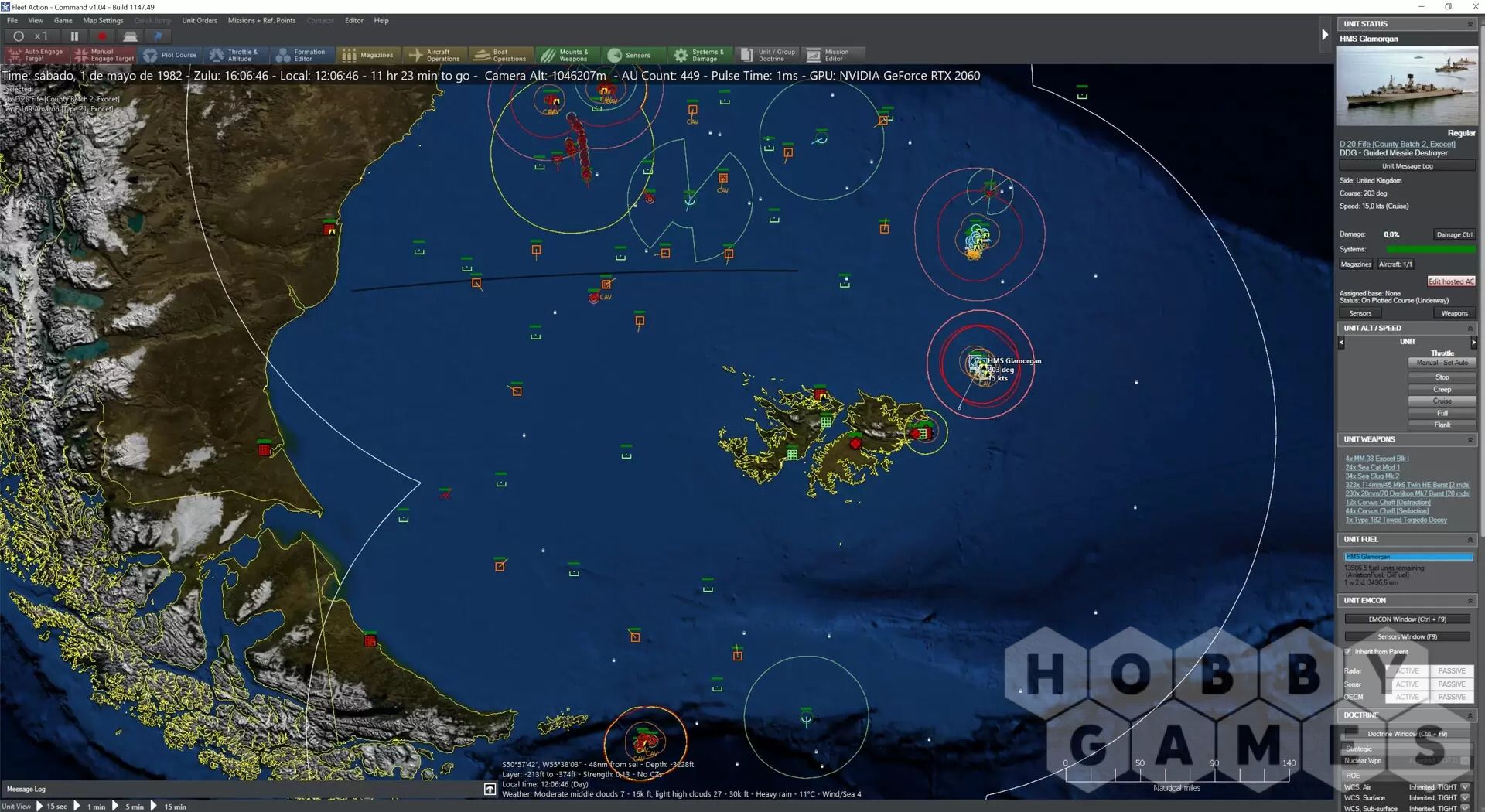Set throttle to Creep
The width and height of the screenshot is (1485, 812).
coord(1442,390)
